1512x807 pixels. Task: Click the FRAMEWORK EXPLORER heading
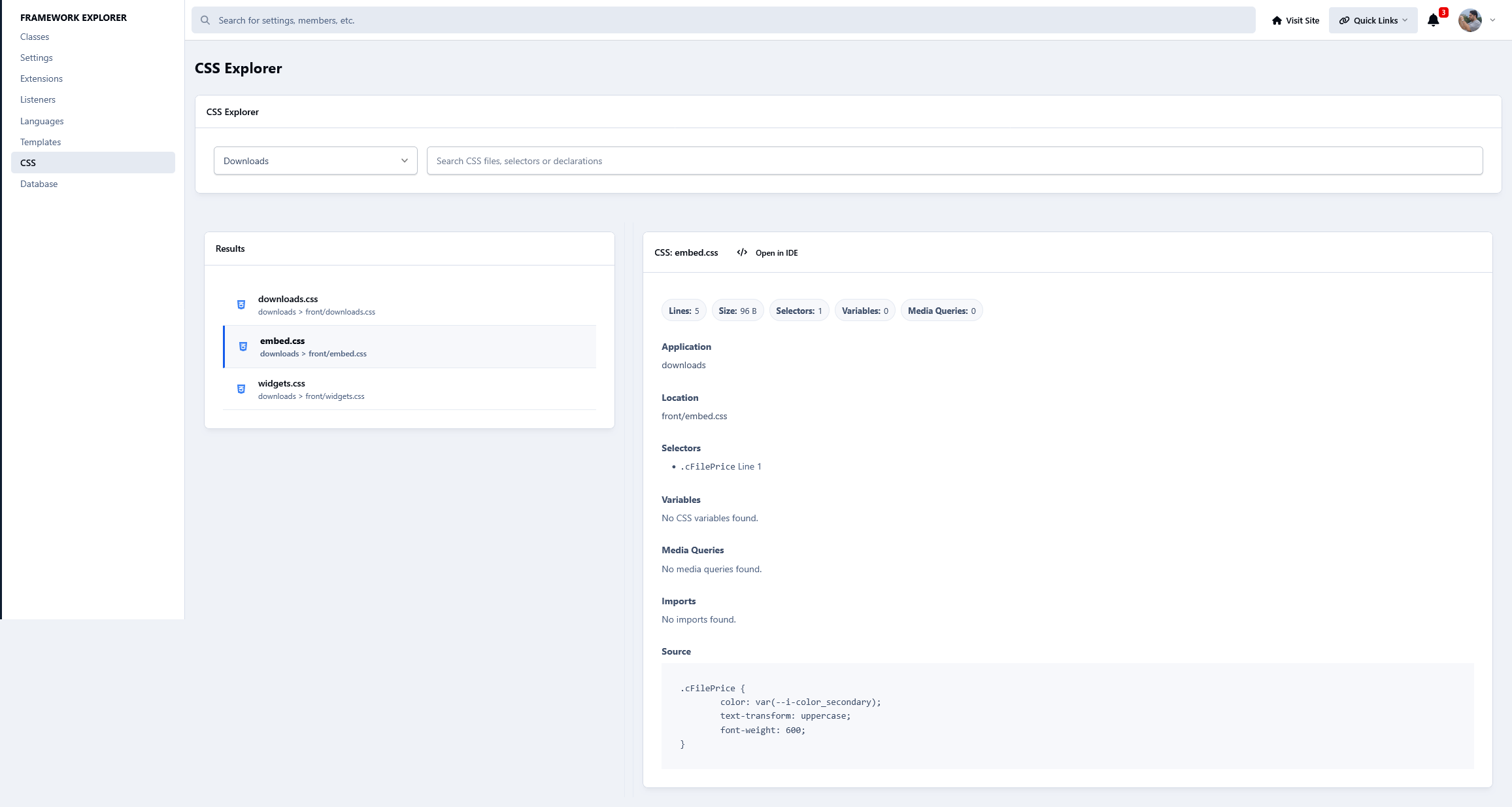coord(73,18)
